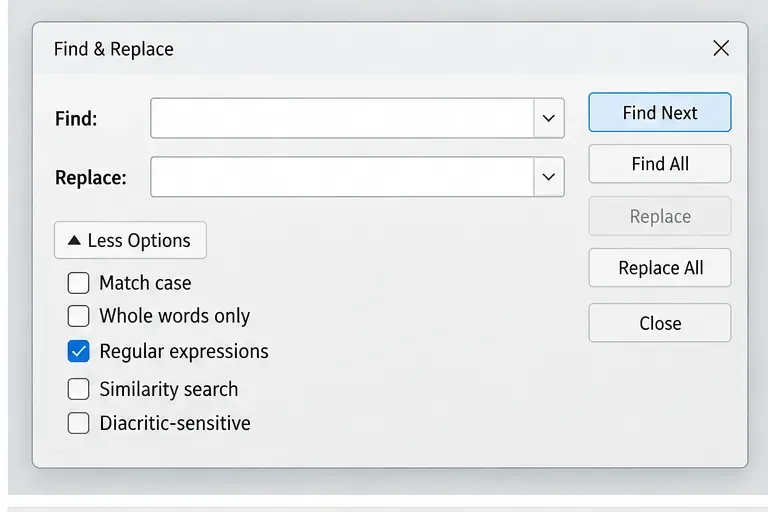Collapse with the Less Options button
Screen dimensions: 768x512
pos(130,240)
